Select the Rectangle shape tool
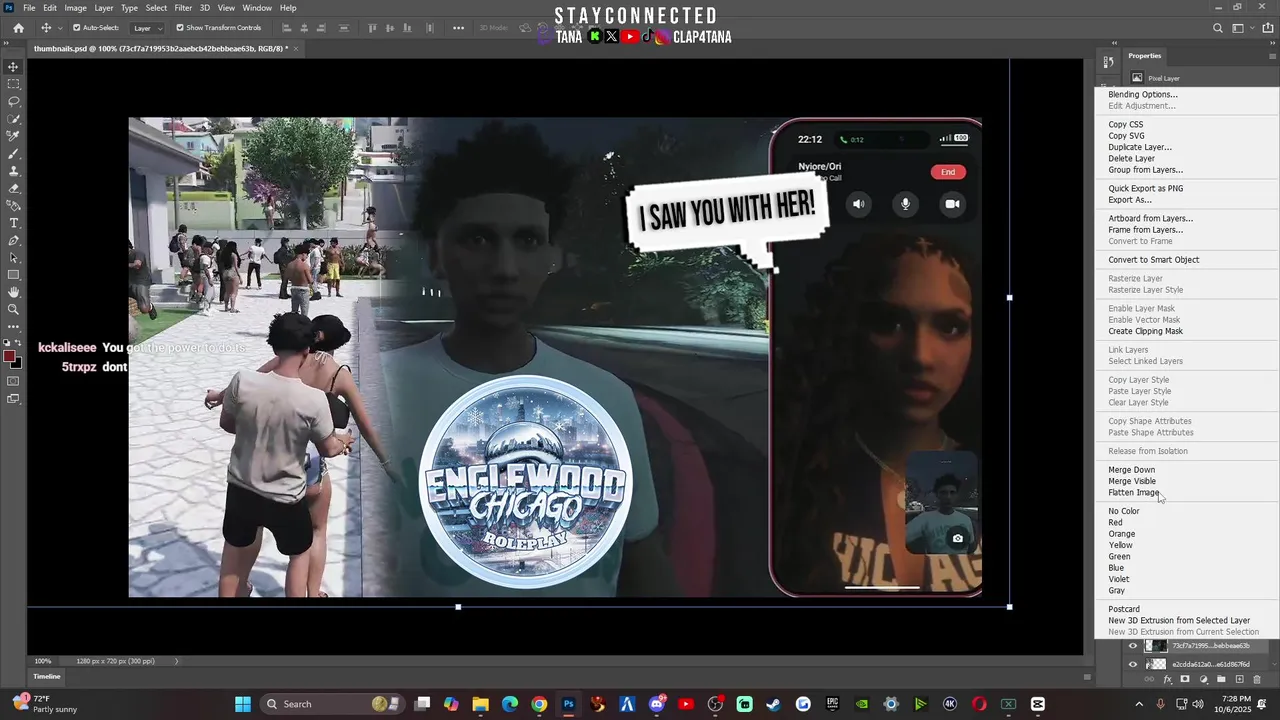Screen dimensions: 1280x720 pyautogui.click(x=13, y=274)
